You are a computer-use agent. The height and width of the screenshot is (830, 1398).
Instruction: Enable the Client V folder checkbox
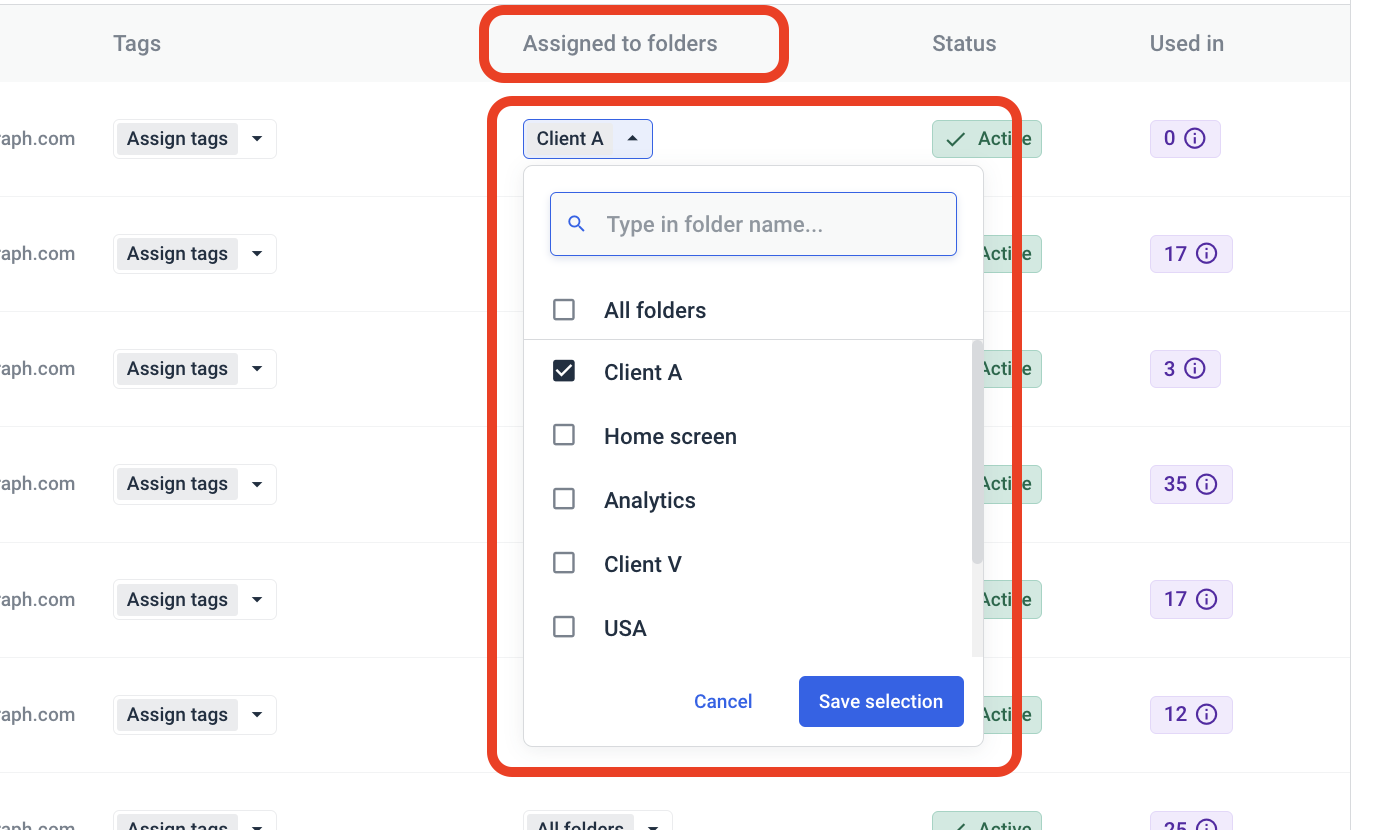(x=564, y=564)
